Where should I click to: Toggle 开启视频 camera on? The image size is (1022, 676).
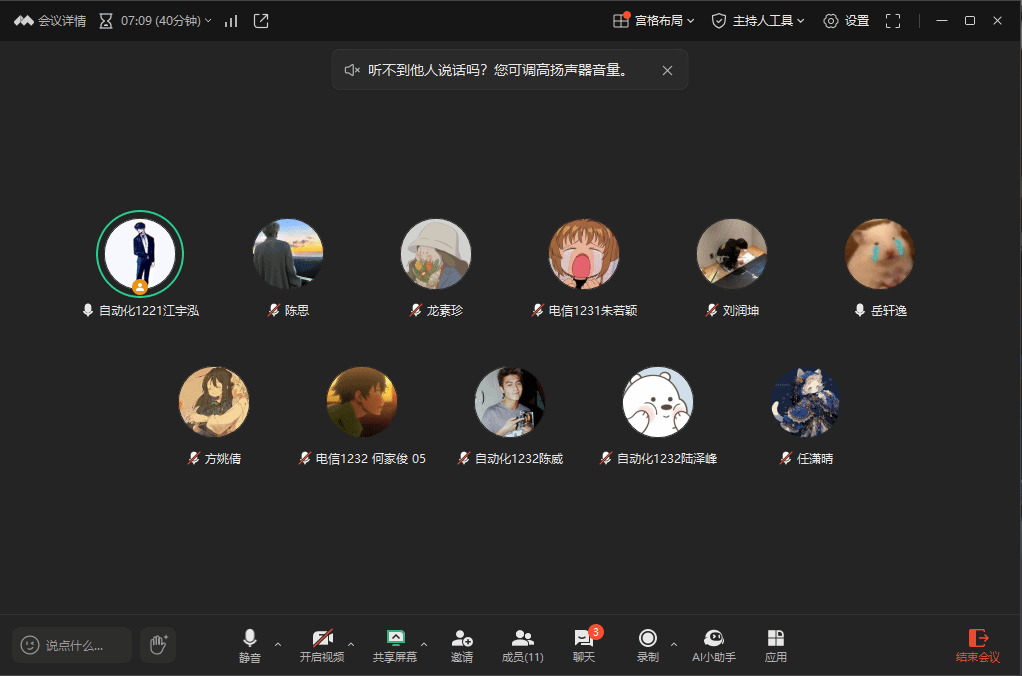click(x=322, y=645)
